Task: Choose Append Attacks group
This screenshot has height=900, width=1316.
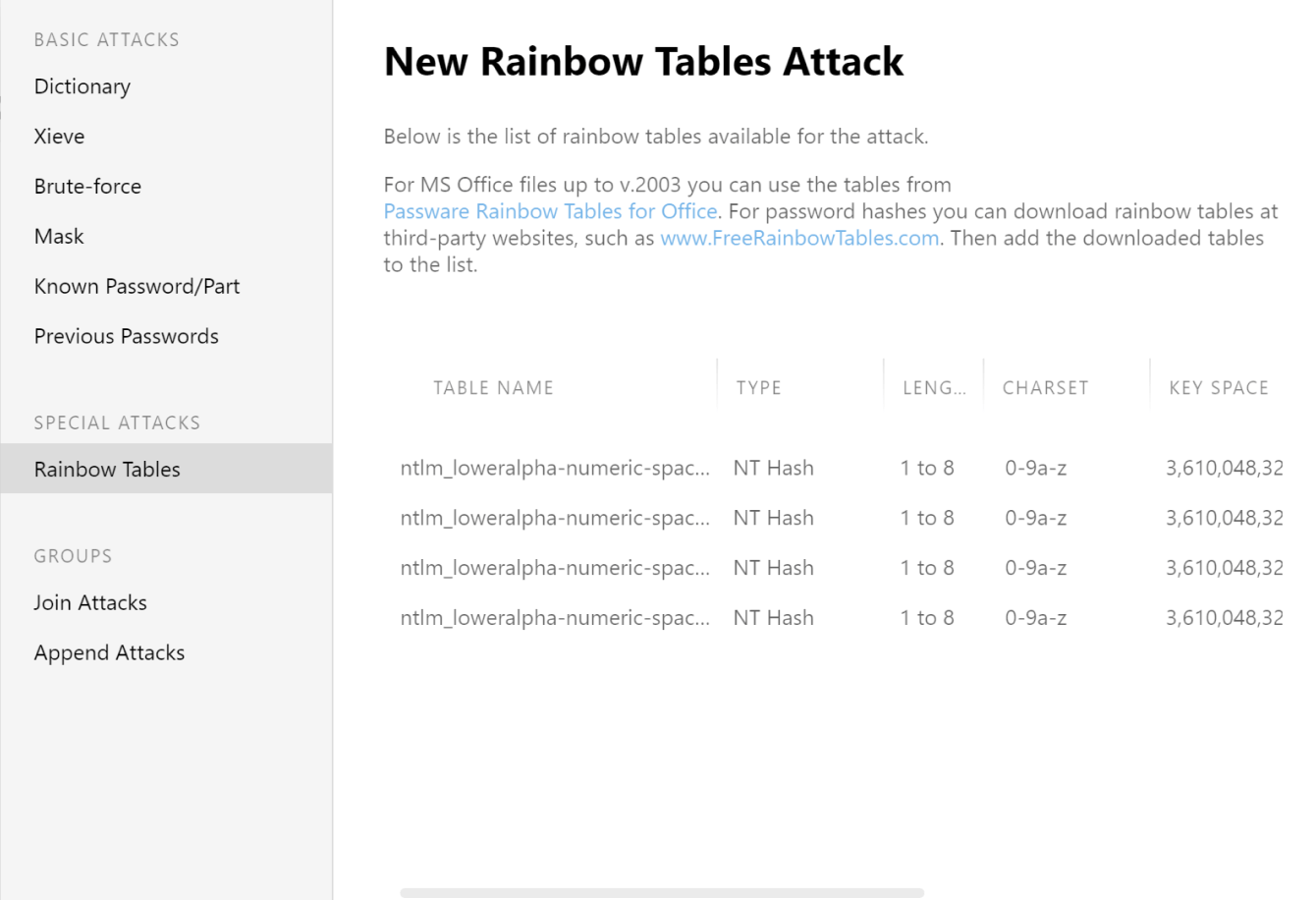Action: point(109,653)
